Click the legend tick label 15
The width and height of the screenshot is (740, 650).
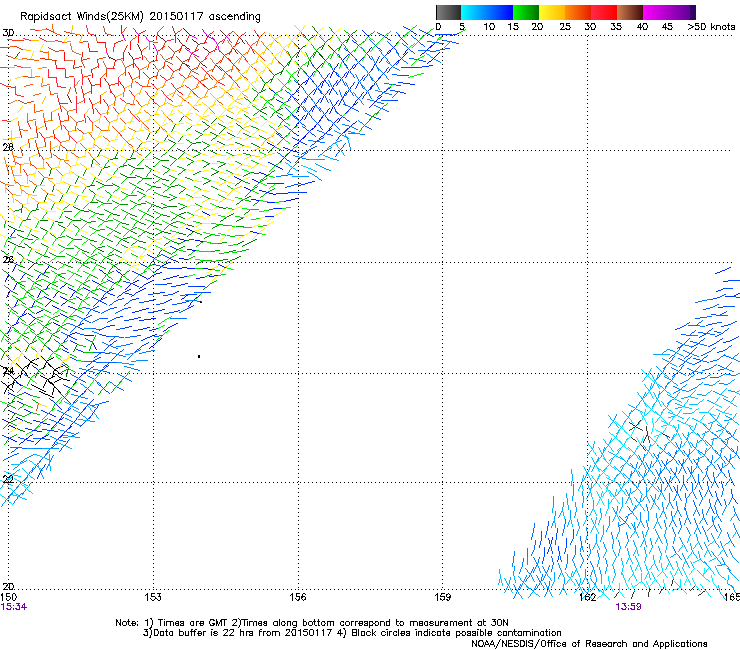click(x=513, y=27)
